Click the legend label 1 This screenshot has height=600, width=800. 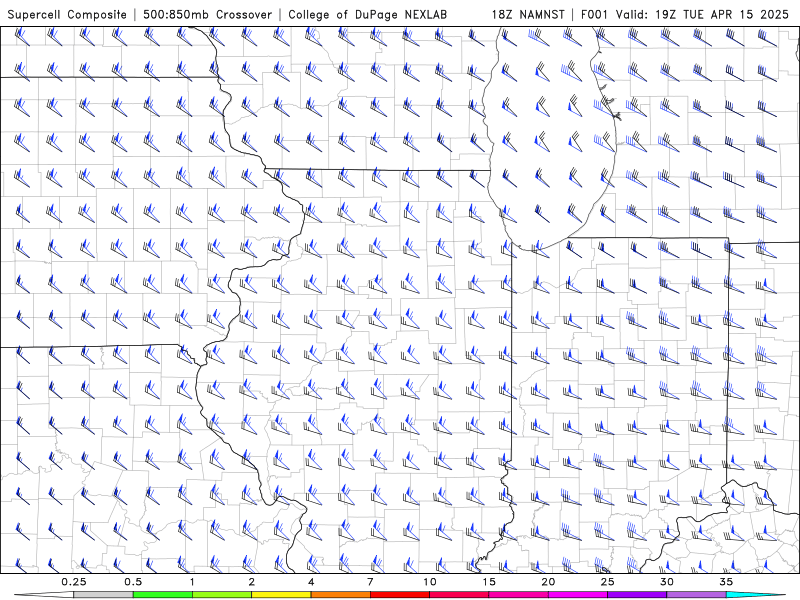(x=192, y=582)
